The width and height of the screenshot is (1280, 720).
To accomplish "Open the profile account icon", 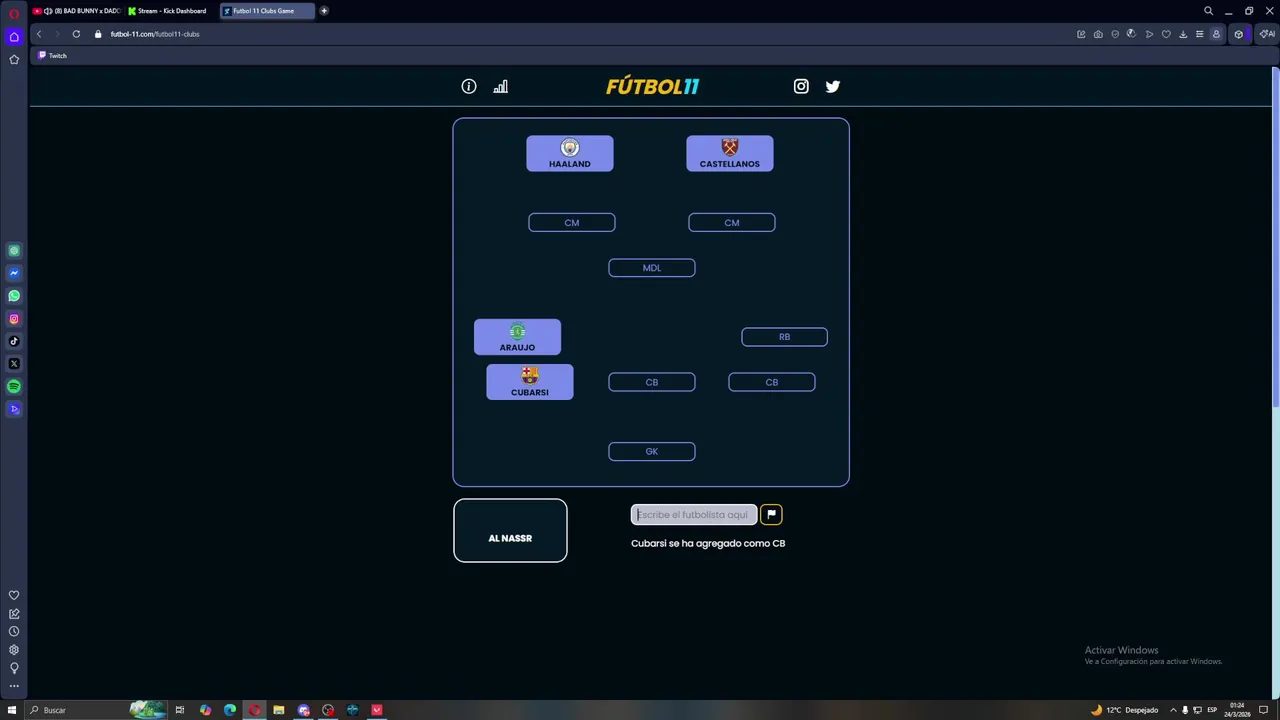I will (1216, 34).
